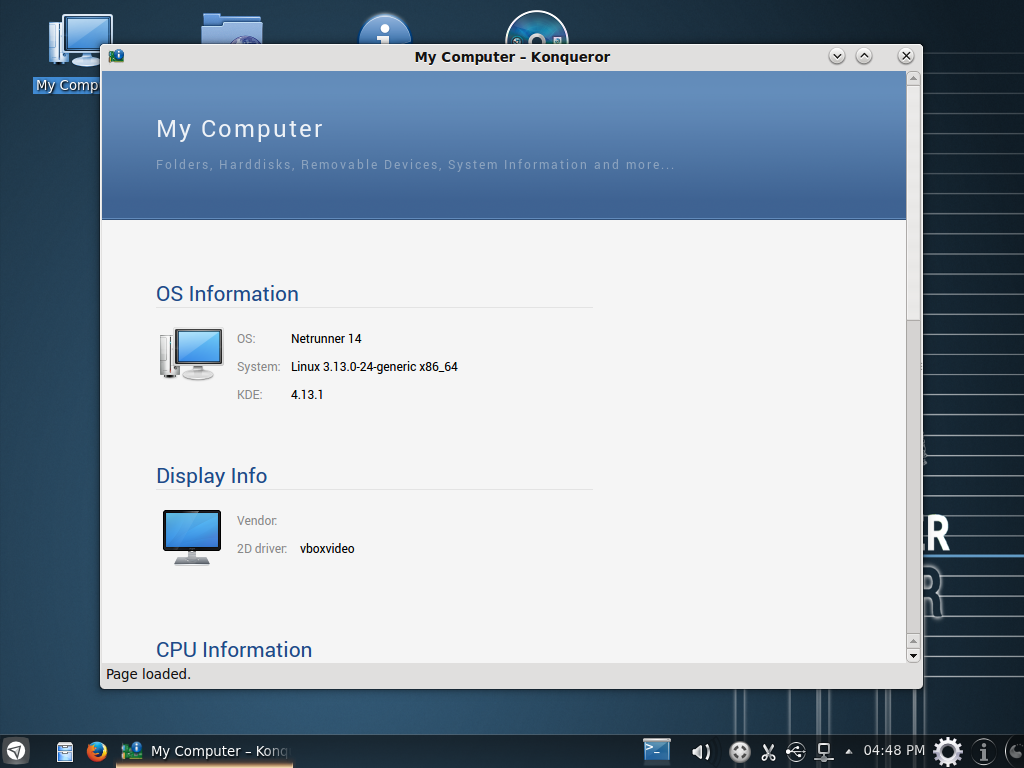Launch the file manager from the taskbar
This screenshot has height=768, width=1024.
coord(65,752)
